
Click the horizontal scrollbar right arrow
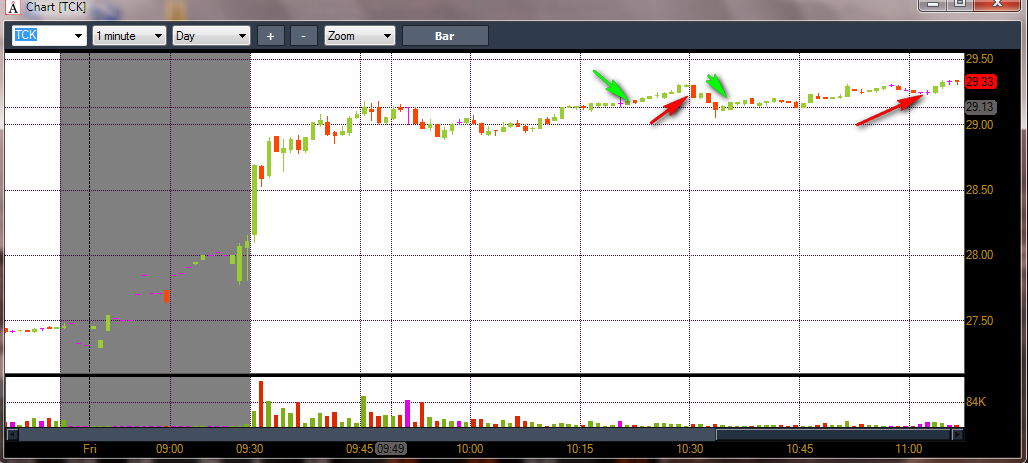[x=957, y=434]
